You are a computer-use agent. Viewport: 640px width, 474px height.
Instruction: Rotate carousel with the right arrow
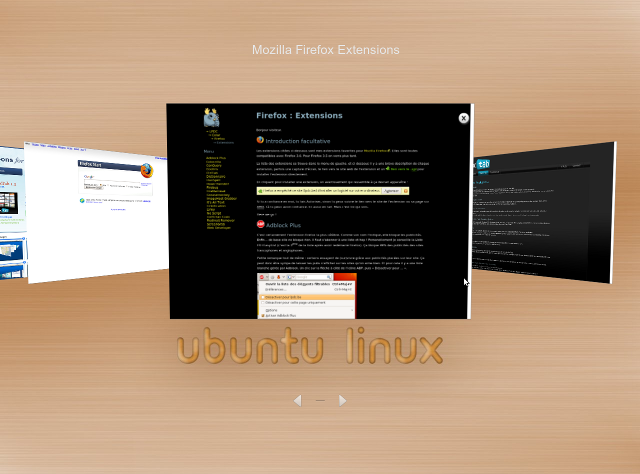point(342,401)
